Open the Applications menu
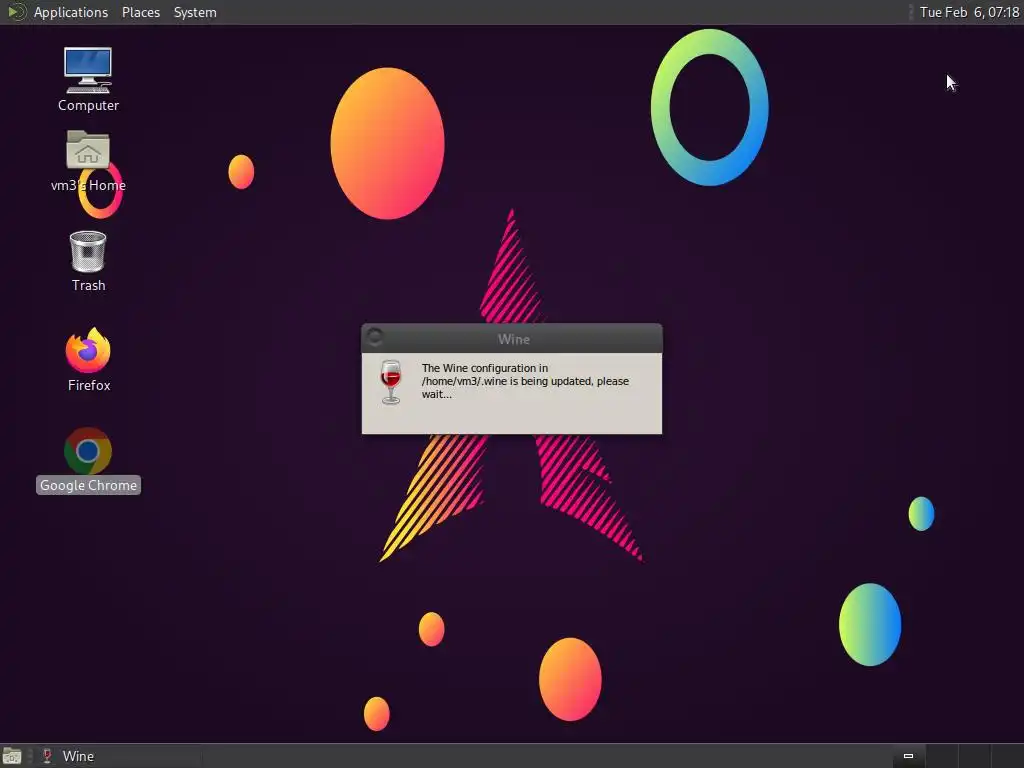The image size is (1024, 768). click(71, 12)
